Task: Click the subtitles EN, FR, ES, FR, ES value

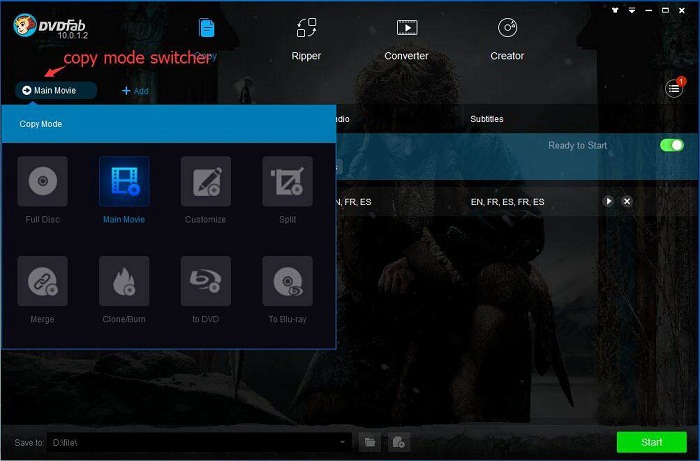Action: pos(508,202)
